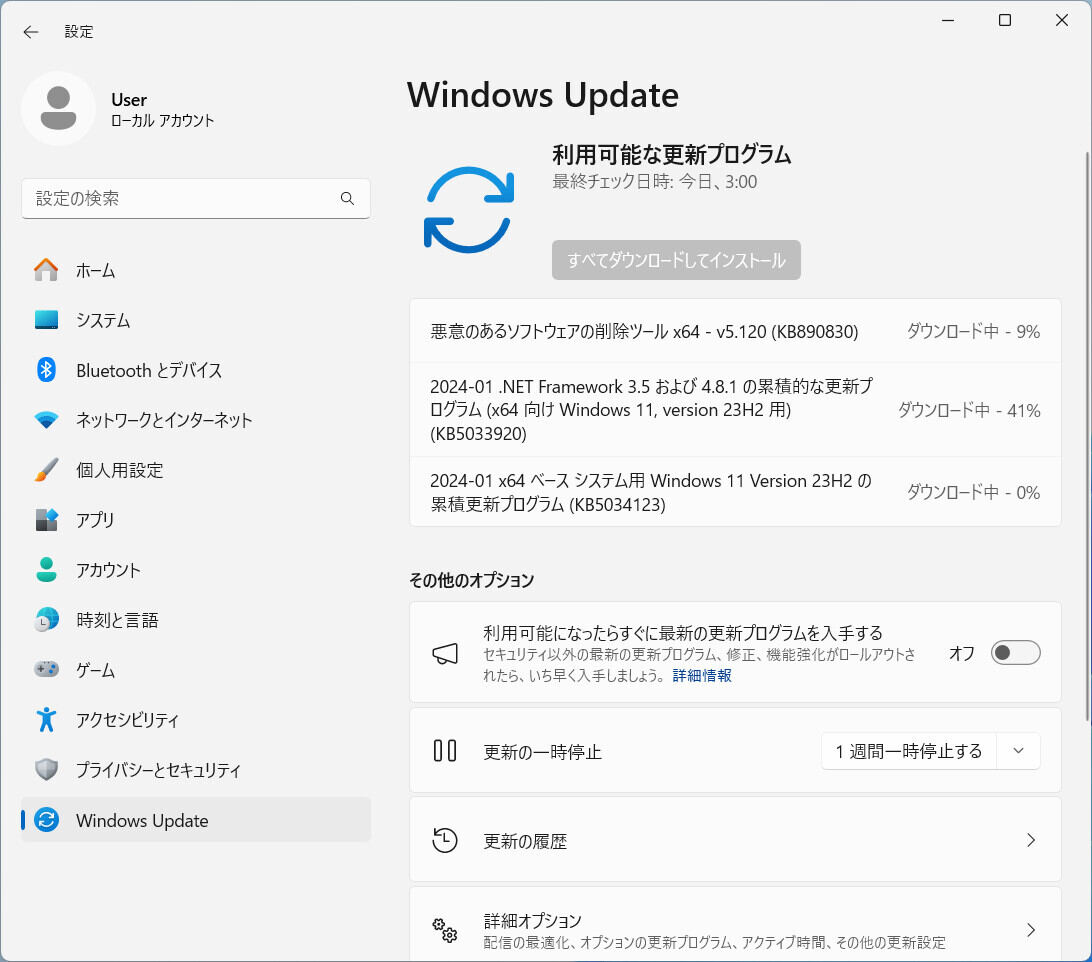Click the paintbrush icon beside 個人用設定
Screen dimensions: 1092x962
tap(46, 470)
